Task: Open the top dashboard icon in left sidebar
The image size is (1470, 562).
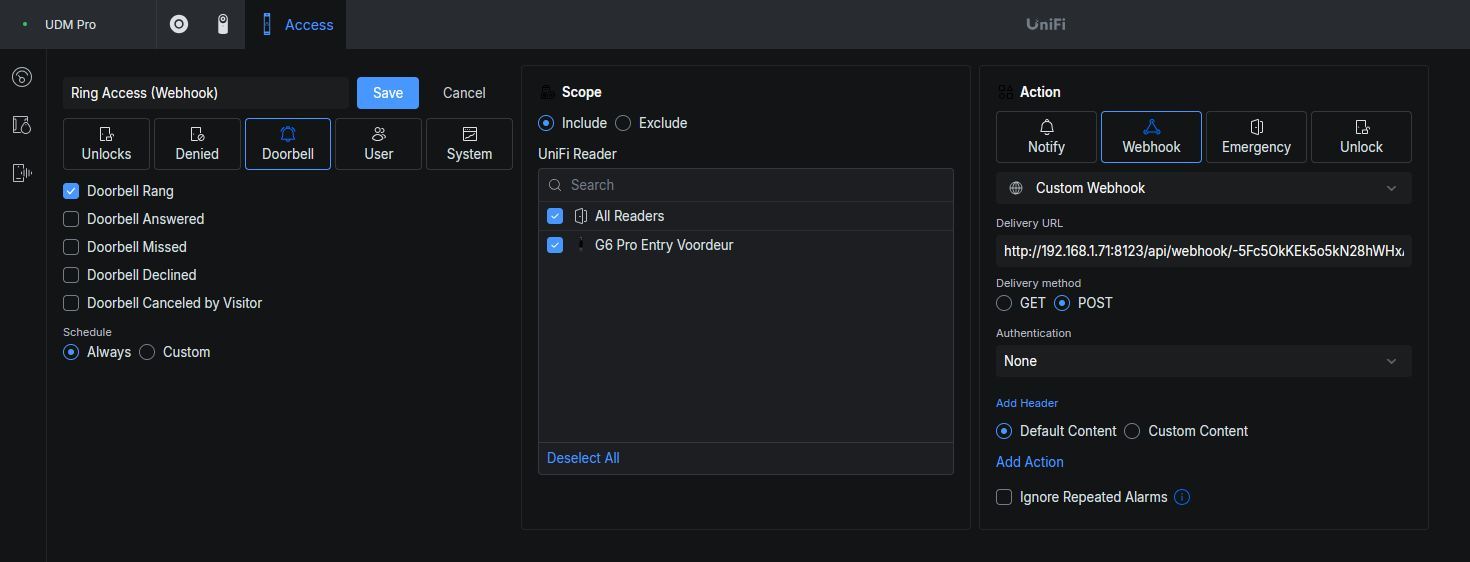Action: click(x=22, y=77)
